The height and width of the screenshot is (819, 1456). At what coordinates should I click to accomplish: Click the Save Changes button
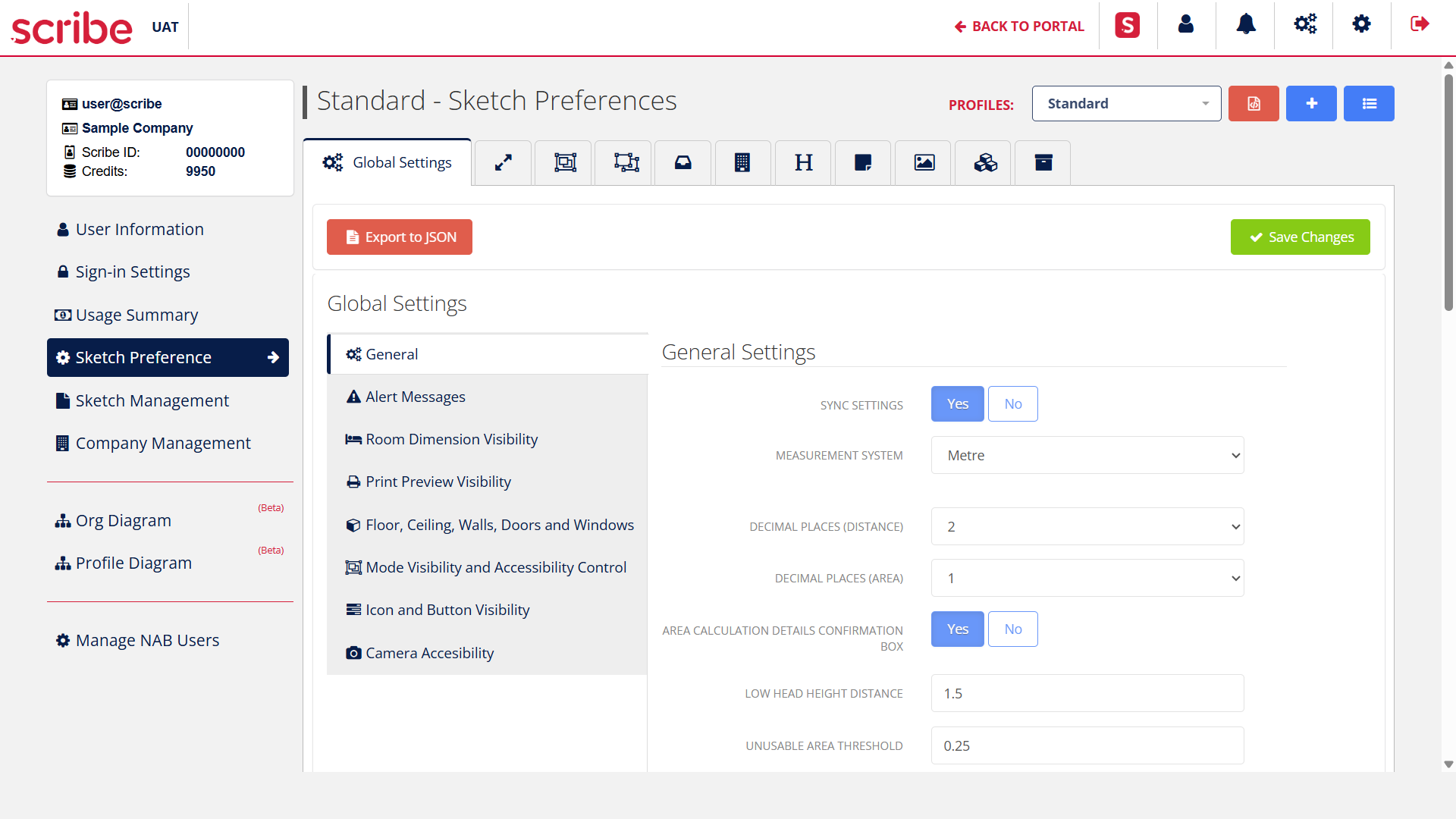(1300, 237)
